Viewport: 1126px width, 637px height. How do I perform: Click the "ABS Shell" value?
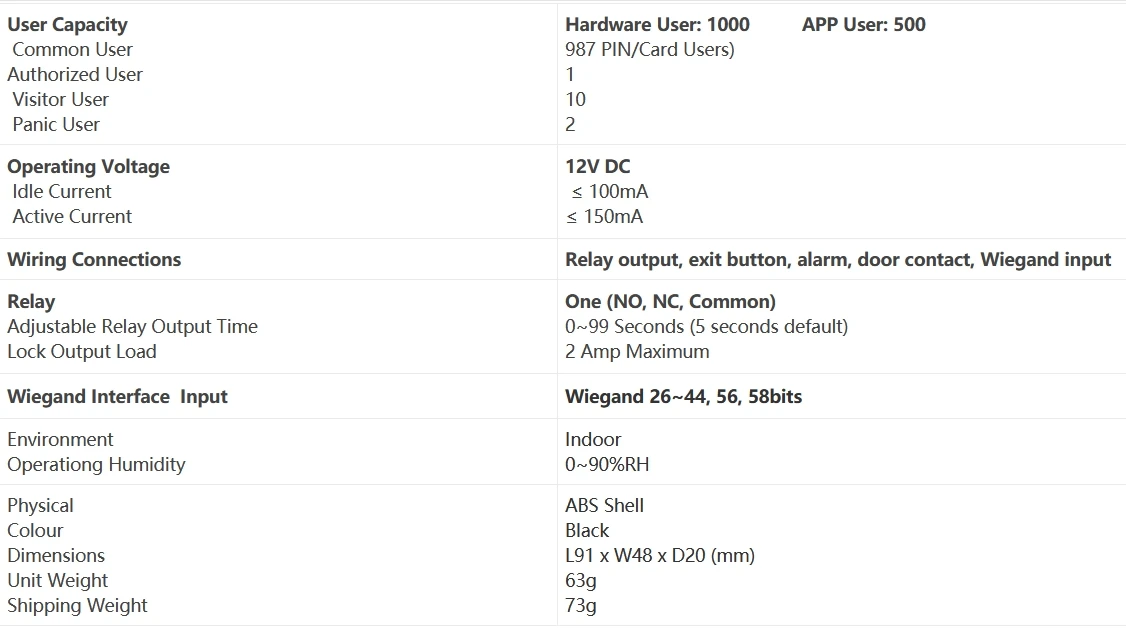click(x=604, y=505)
